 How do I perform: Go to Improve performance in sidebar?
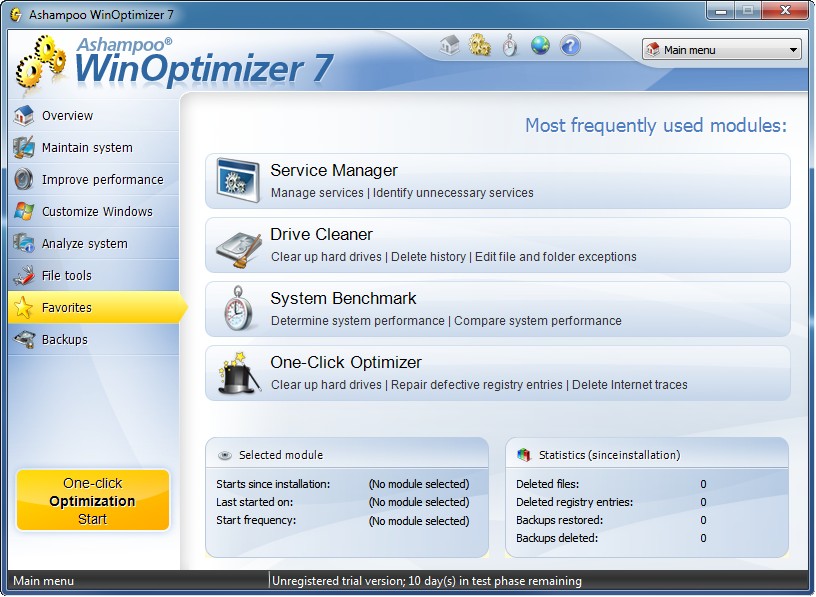[x=102, y=180]
